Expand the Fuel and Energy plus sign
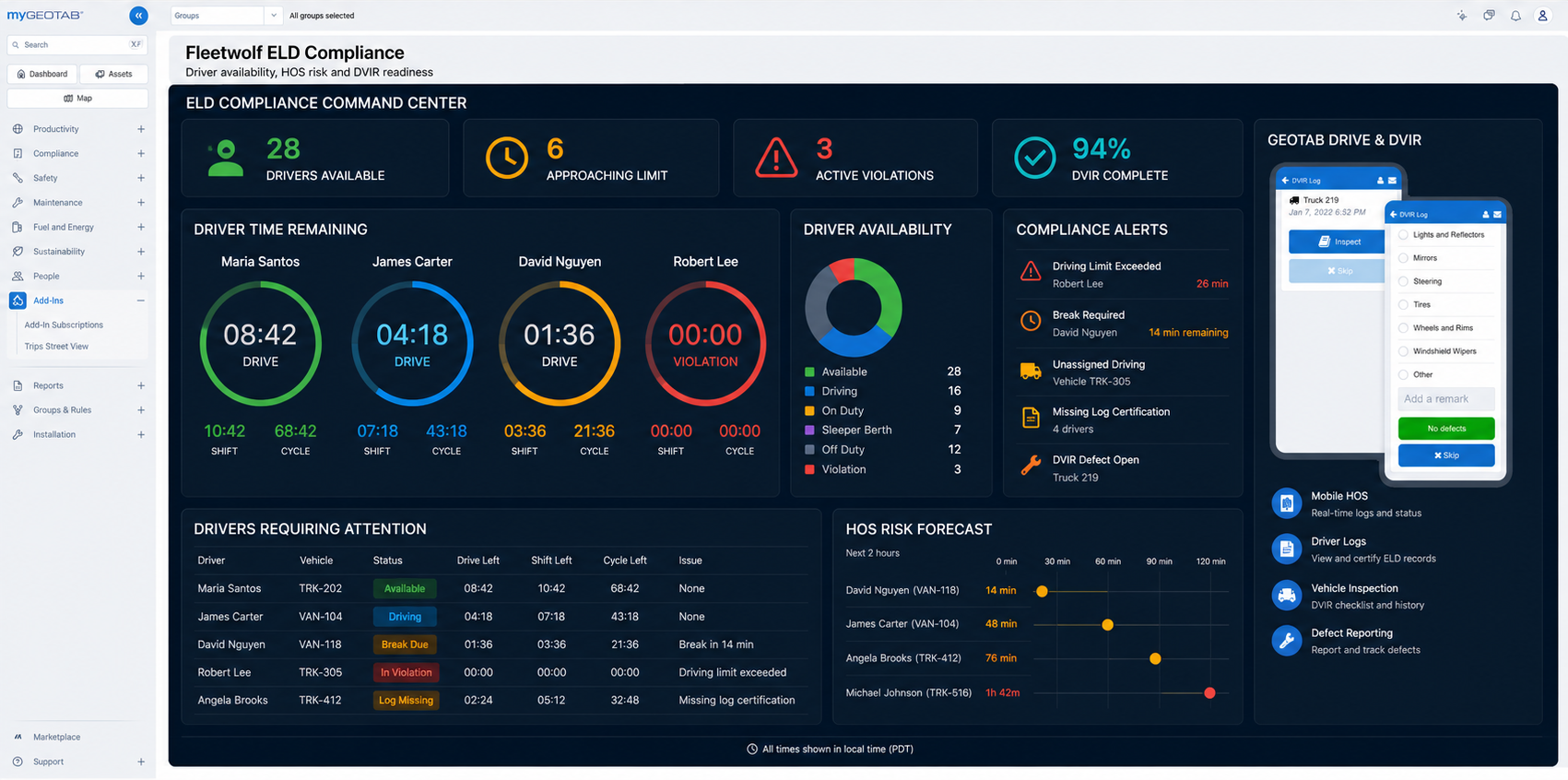 coord(141,227)
